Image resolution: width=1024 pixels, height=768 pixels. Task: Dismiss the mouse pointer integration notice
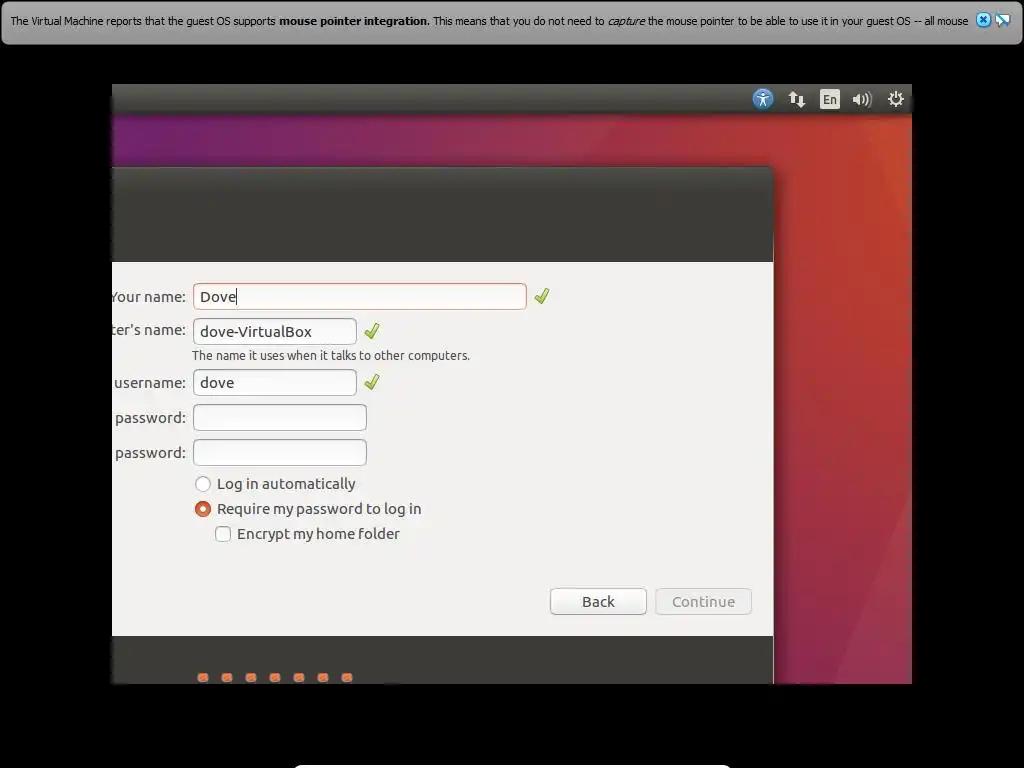coord(983,20)
